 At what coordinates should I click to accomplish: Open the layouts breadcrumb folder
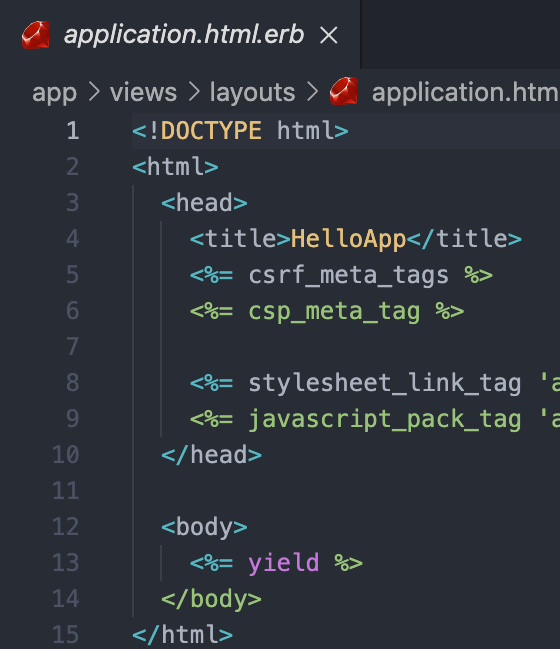[x=252, y=92]
